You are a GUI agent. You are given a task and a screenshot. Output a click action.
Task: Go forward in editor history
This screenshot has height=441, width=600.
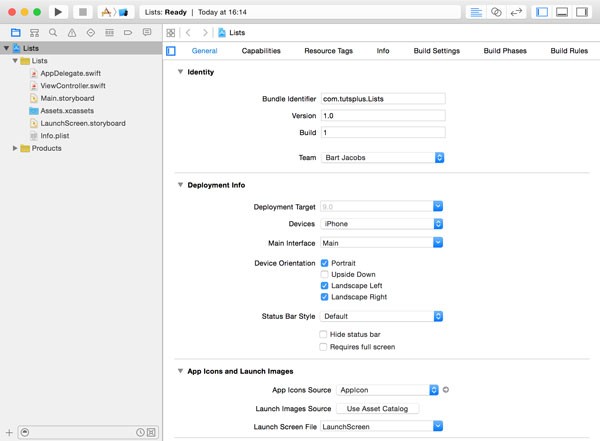205,33
